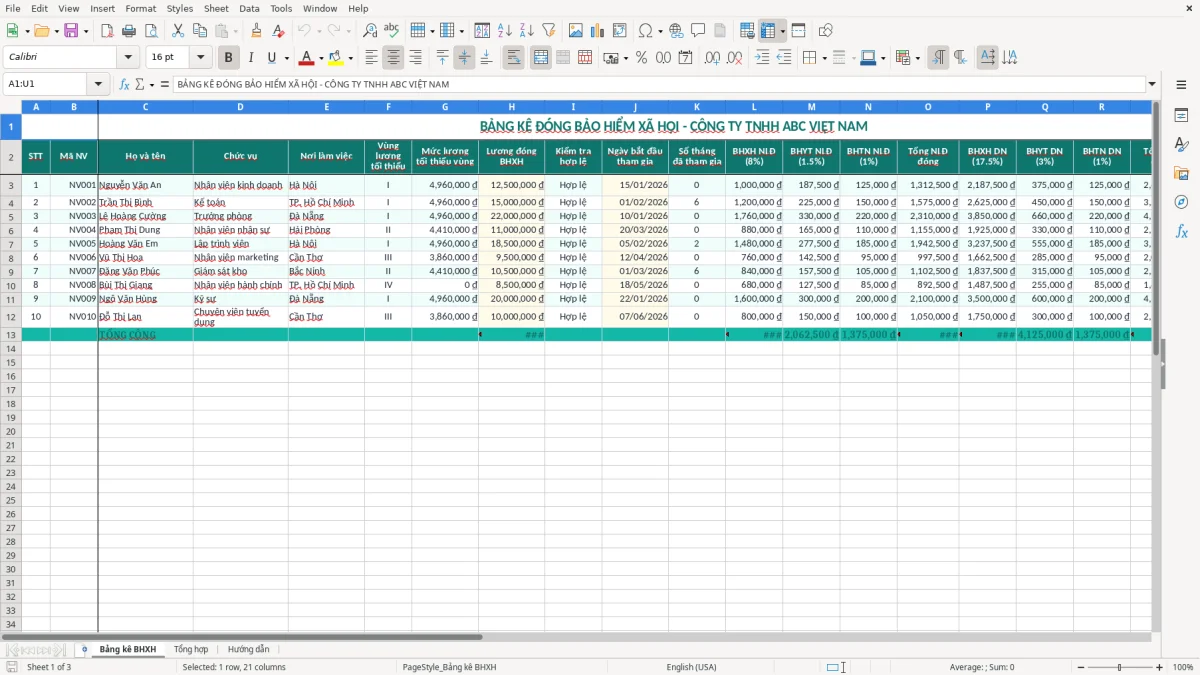The width and height of the screenshot is (1200, 675).
Task: Click zoom in plus button
Action: tap(1160, 667)
